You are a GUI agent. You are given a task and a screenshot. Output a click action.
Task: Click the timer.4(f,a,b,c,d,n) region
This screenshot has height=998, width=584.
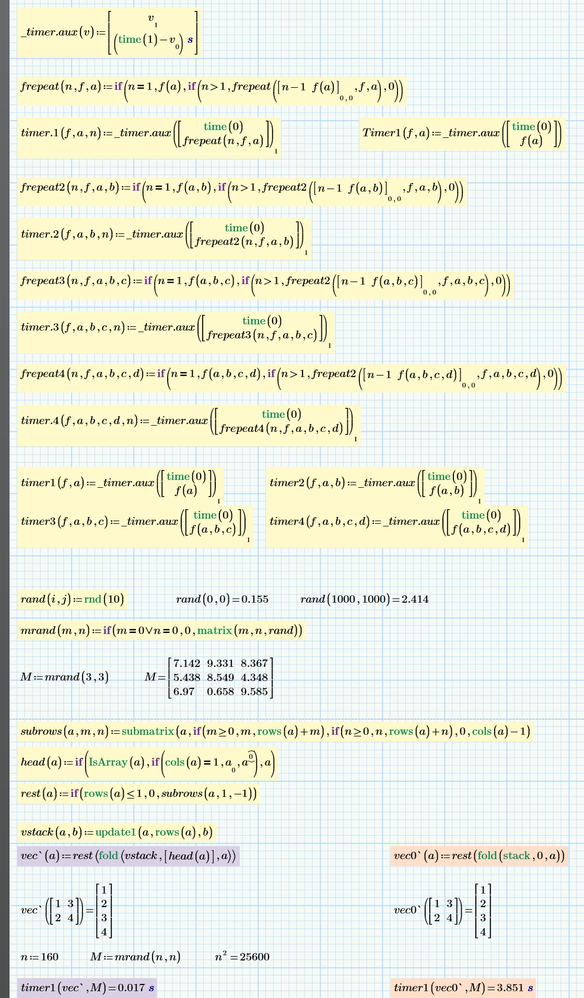point(188,424)
